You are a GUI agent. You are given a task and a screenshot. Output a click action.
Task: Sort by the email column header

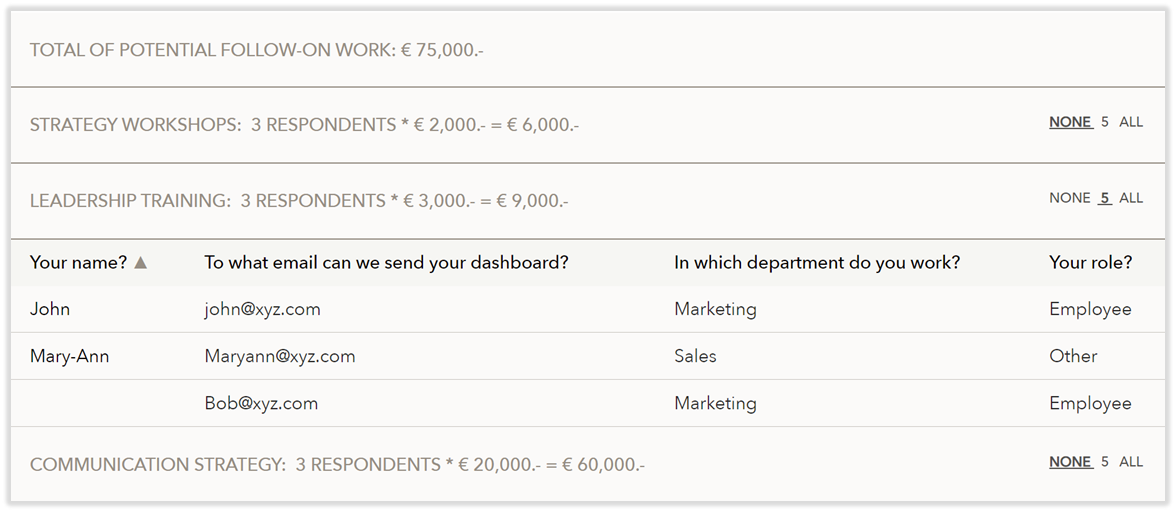[386, 263]
